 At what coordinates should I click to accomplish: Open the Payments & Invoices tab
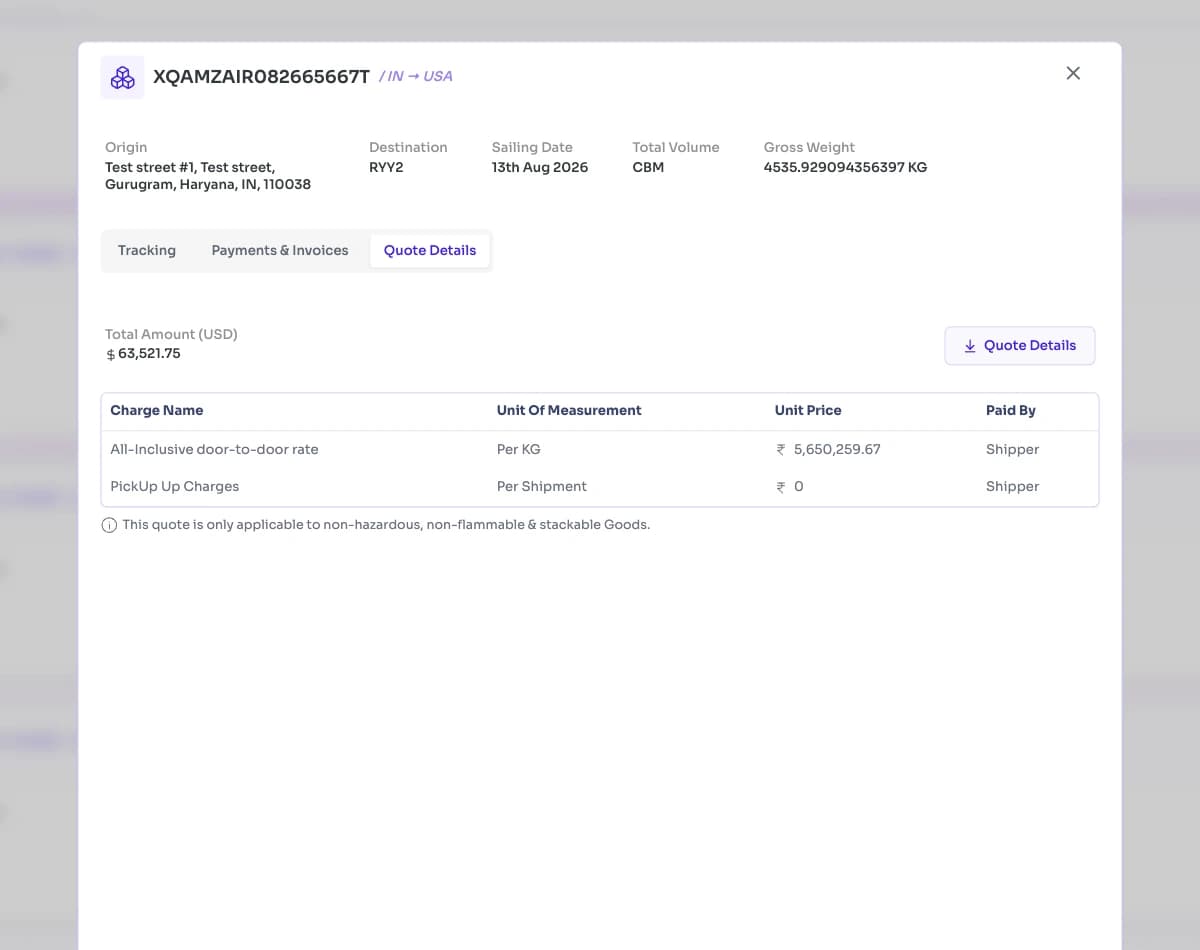pos(280,251)
